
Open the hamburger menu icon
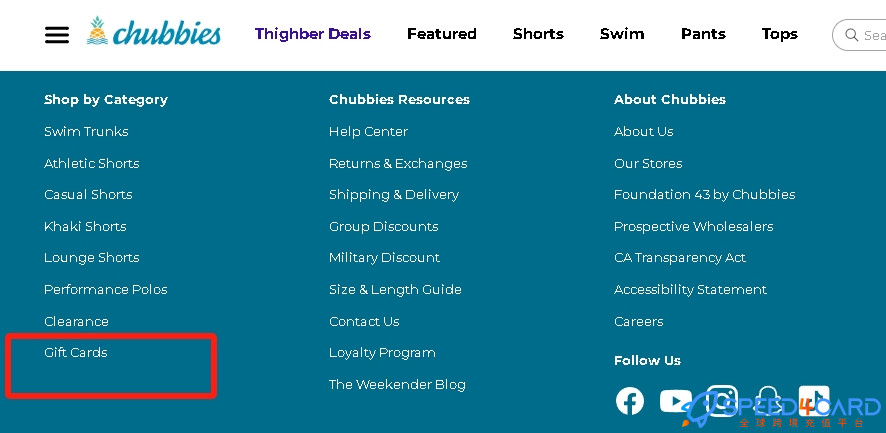click(x=57, y=35)
